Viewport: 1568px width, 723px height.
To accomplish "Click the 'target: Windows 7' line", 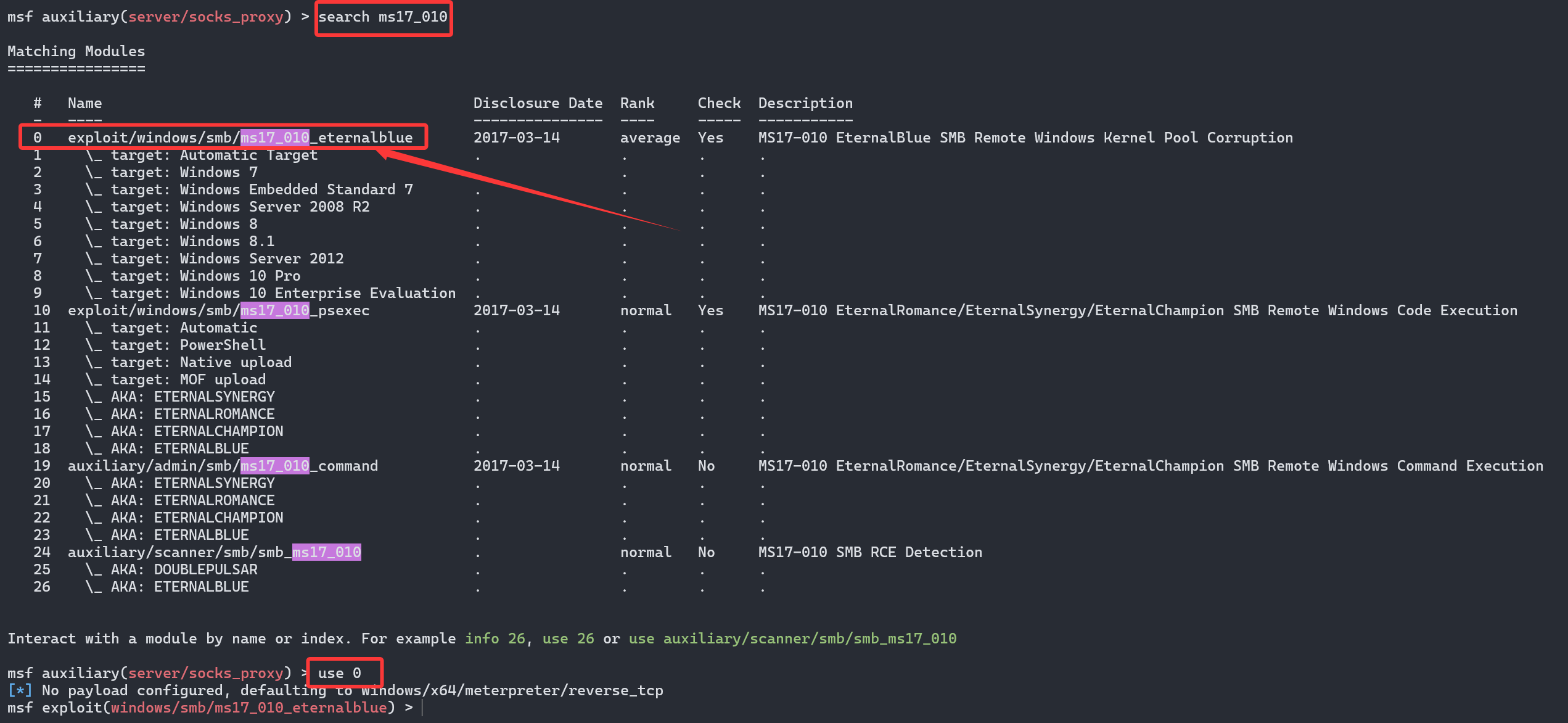I will pos(184,172).
